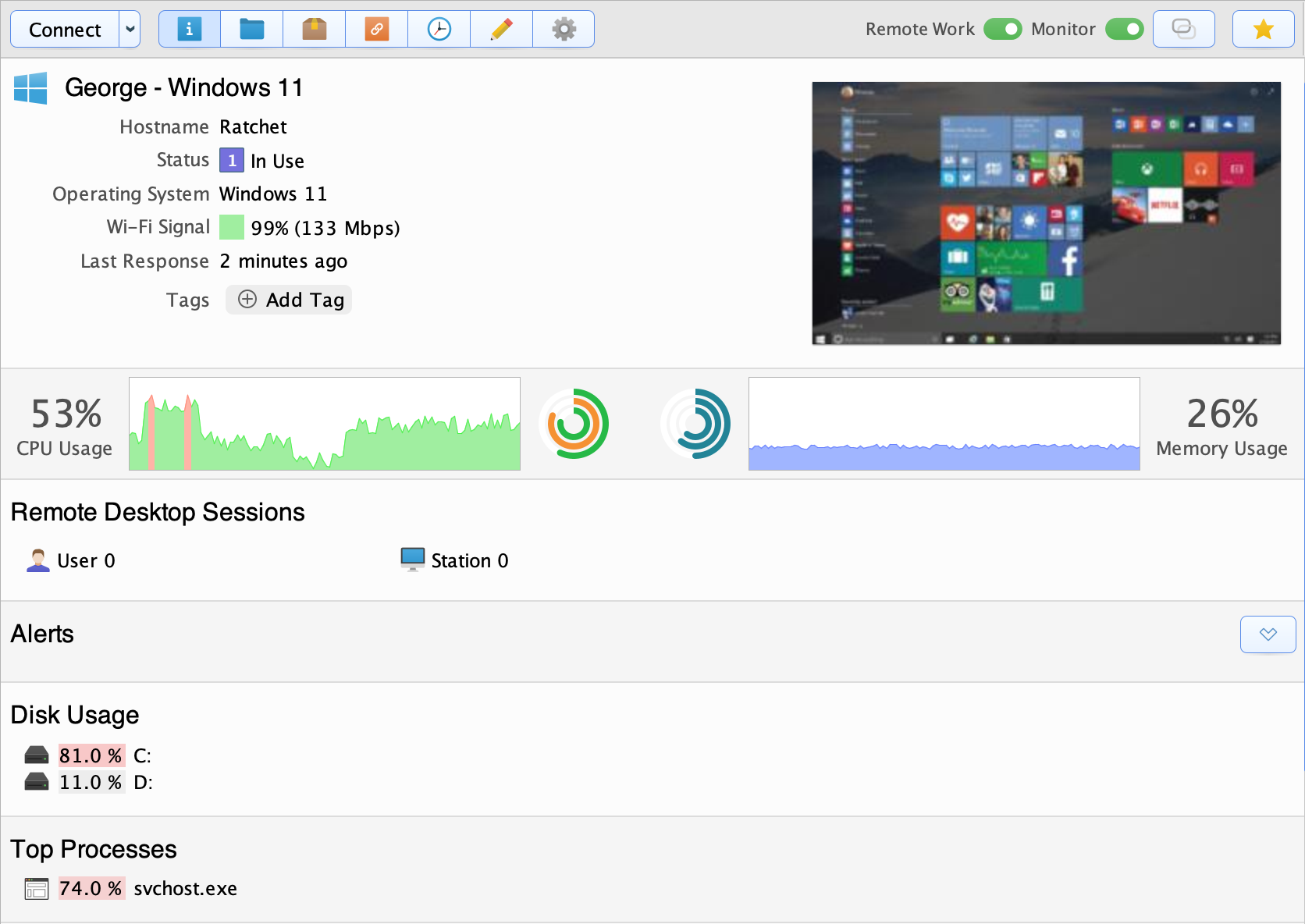
Task: Click the 74.0 % process usage value
Action: pyautogui.click(x=91, y=888)
